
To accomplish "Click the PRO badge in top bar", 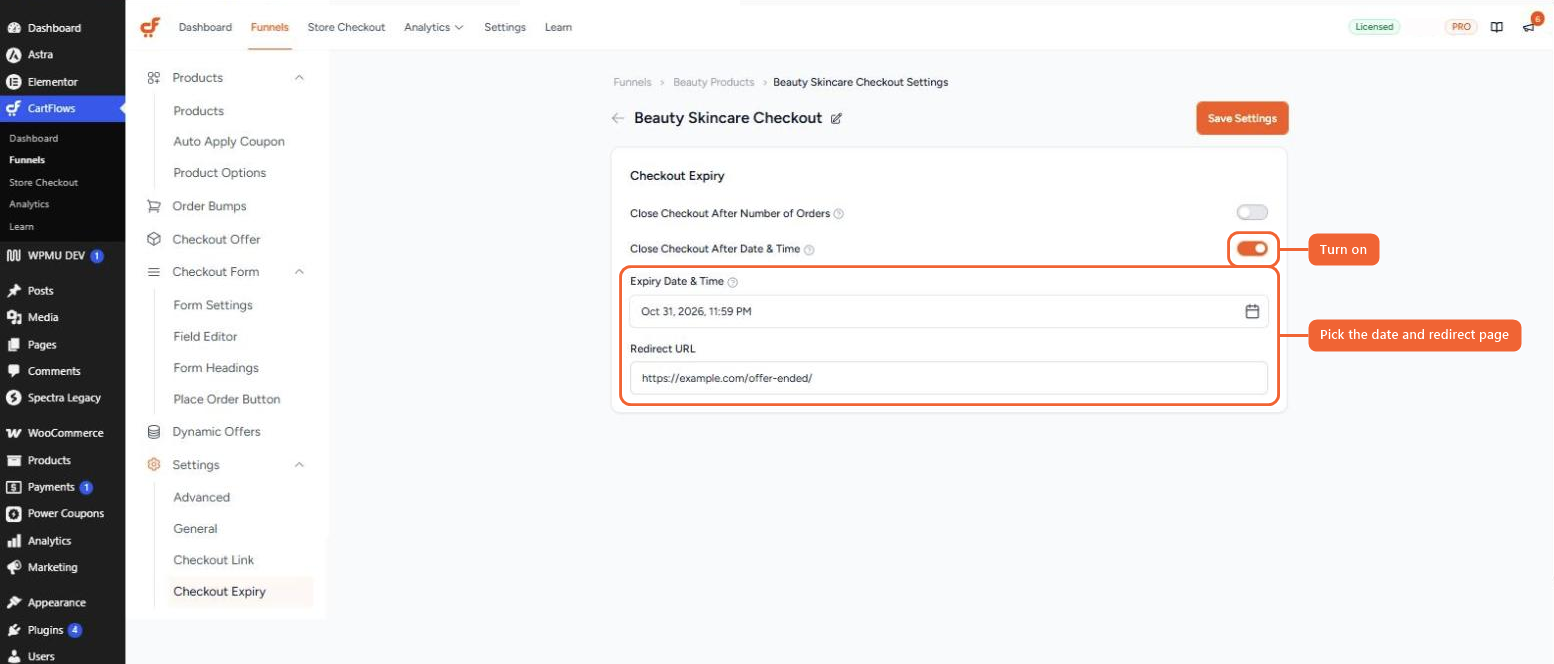I will [x=1461, y=27].
